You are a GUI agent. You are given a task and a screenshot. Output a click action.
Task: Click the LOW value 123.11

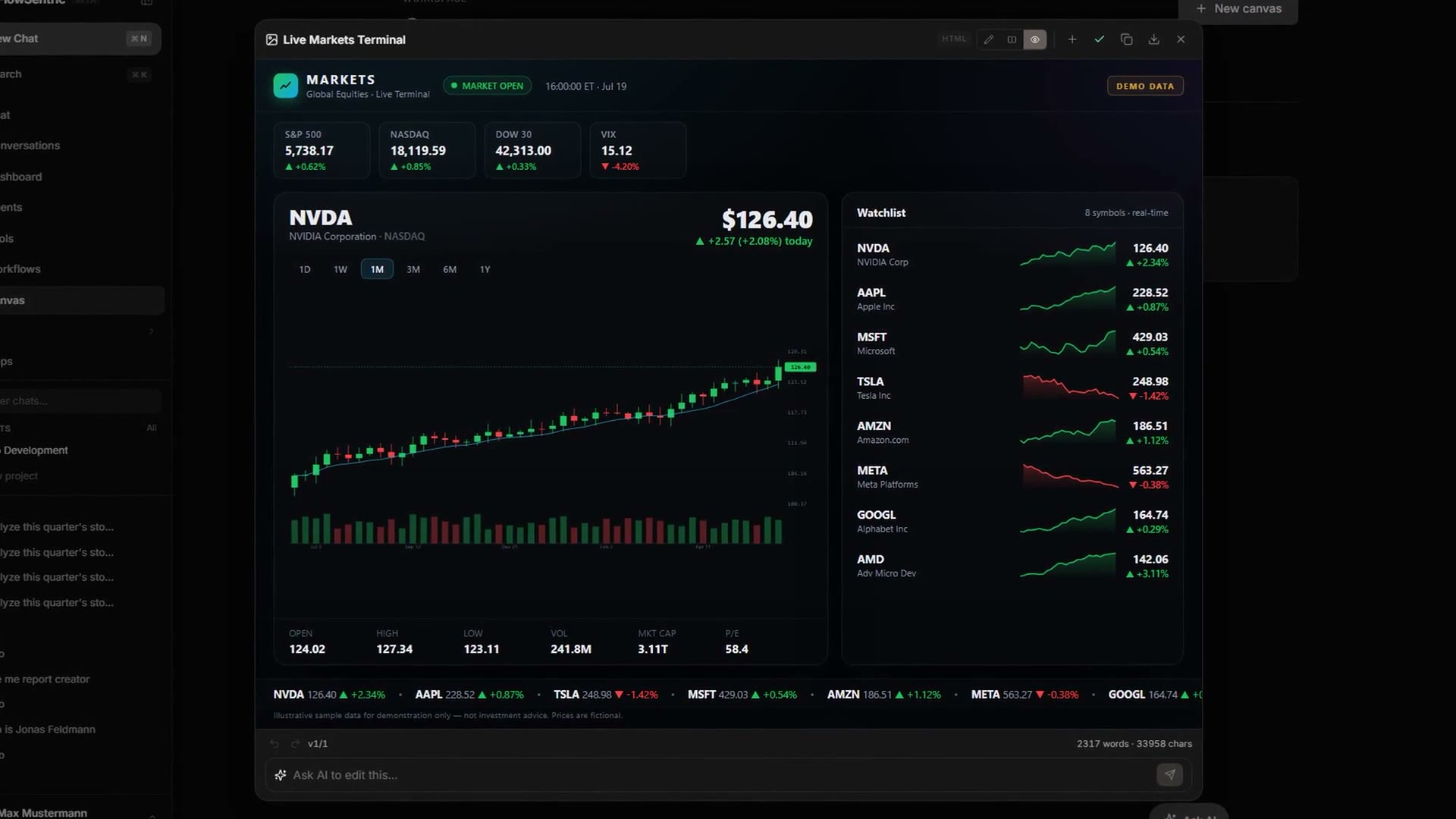tap(482, 649)
